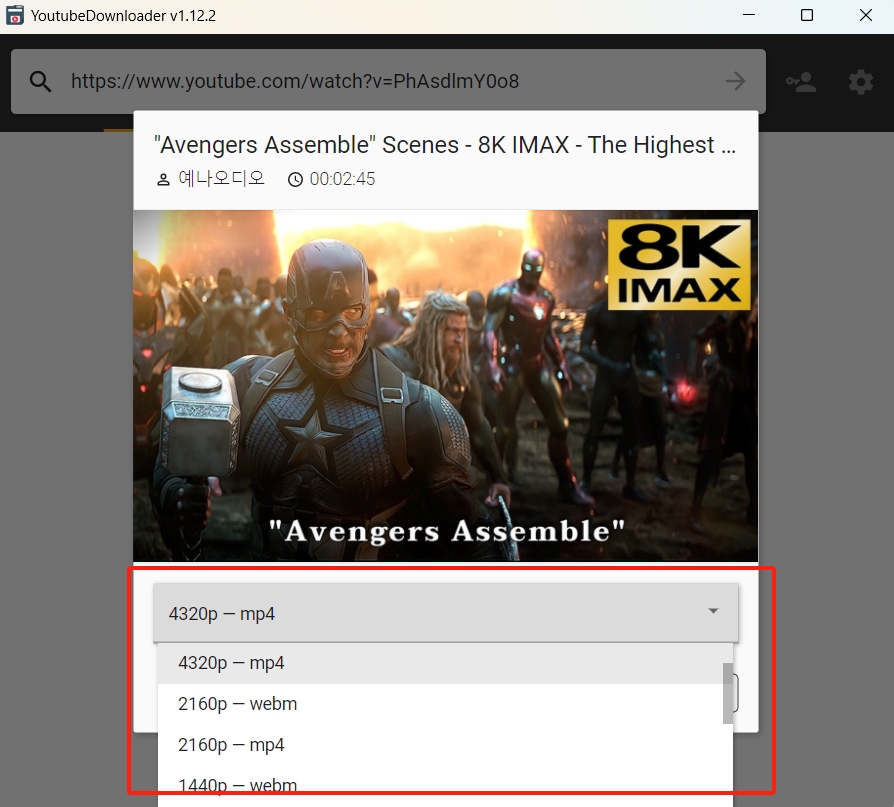Click the "Avengers Assemble" Scenes video title

[x=445, y=145]
